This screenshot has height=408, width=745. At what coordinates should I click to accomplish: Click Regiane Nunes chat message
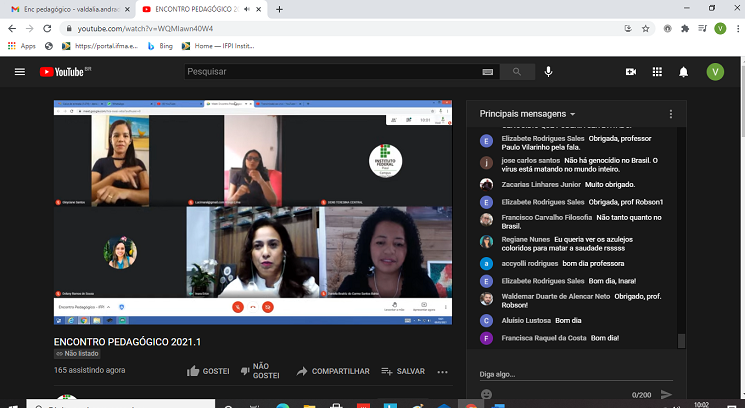[575, 243]
